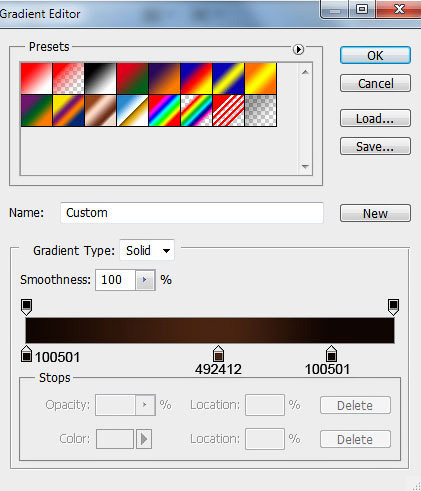Click the New button
421x491 pixels.
coord(375,213)
